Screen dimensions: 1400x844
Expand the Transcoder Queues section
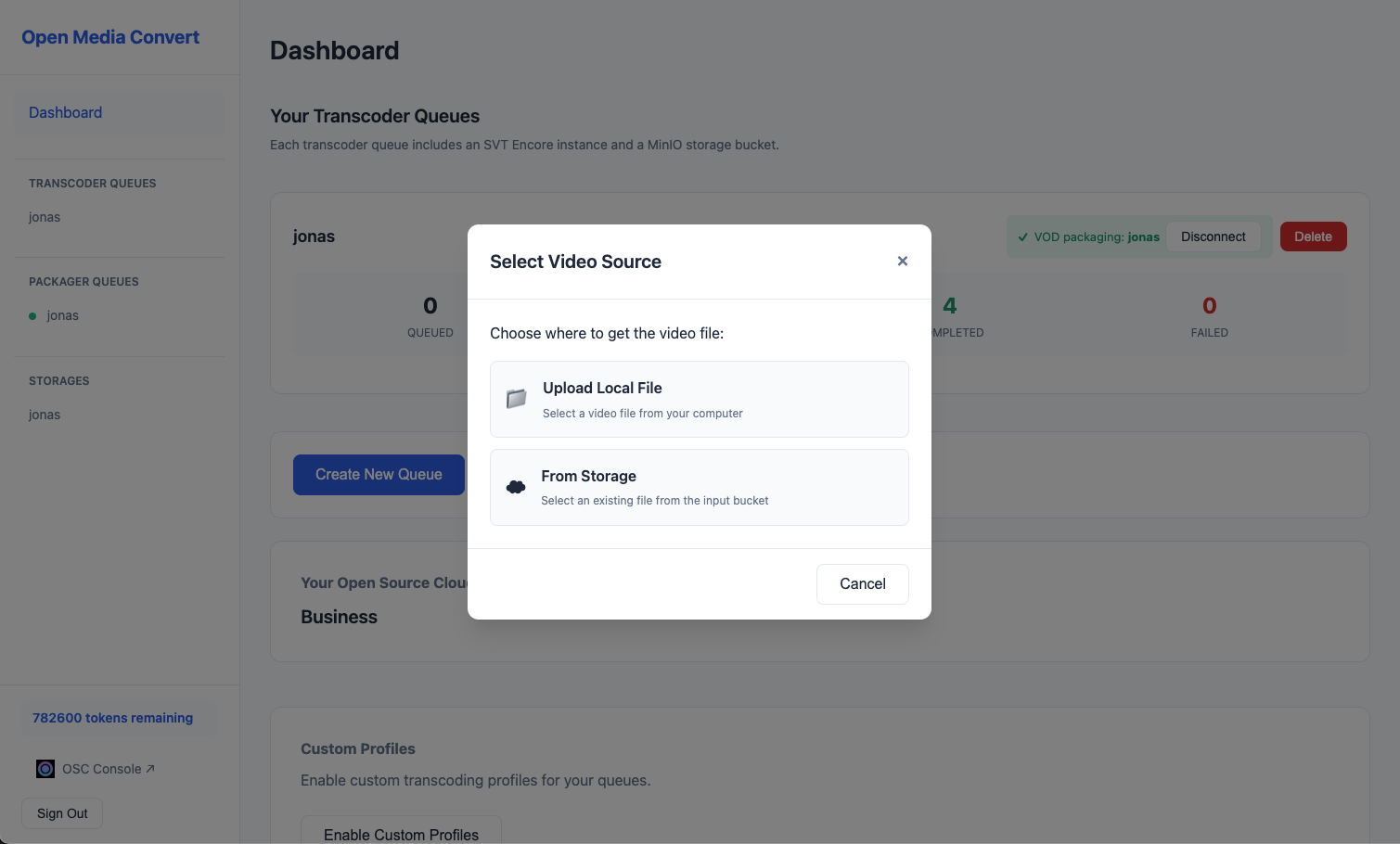pos(92,183)
